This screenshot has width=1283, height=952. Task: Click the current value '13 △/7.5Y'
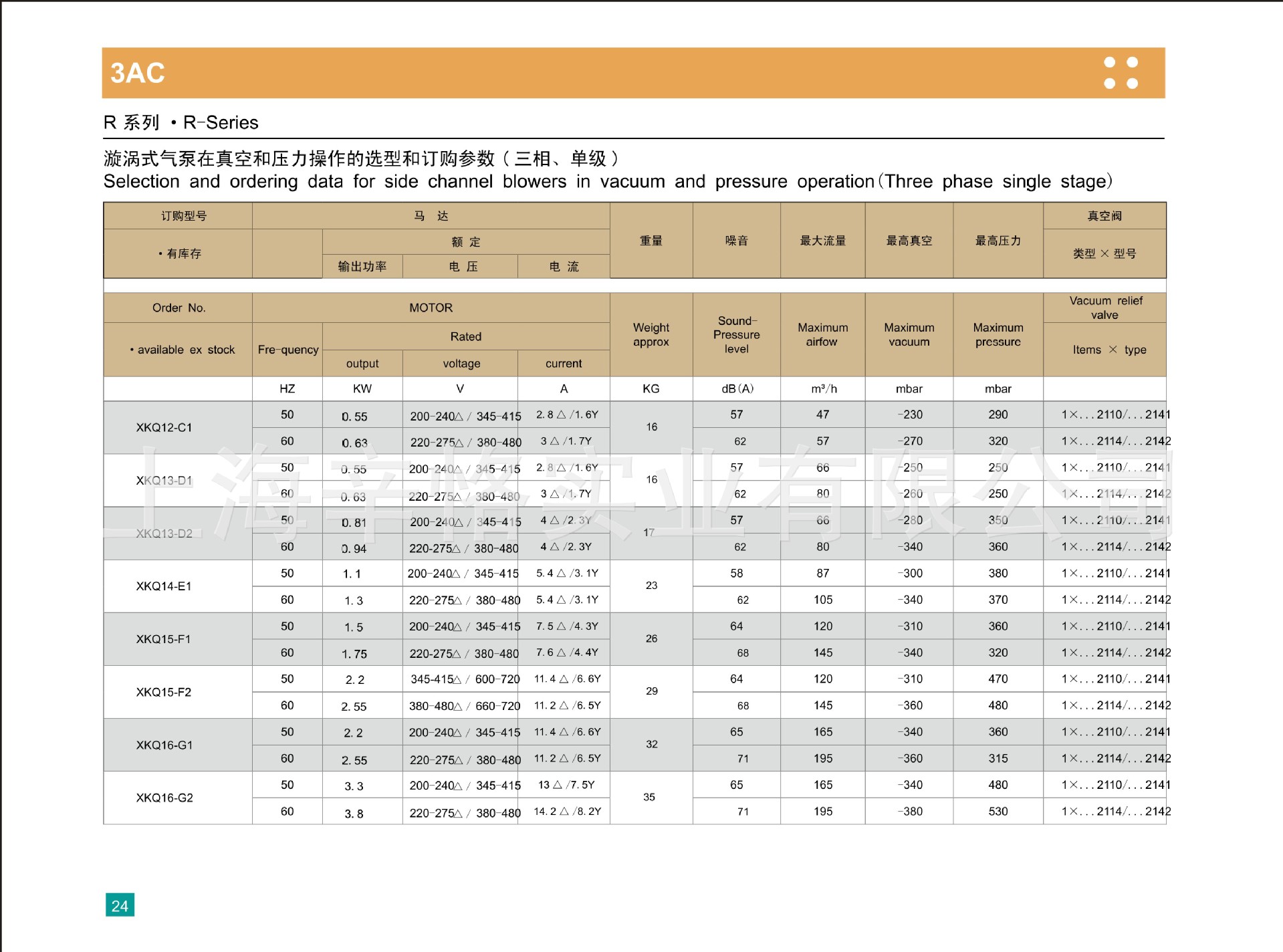tap(566, 785)
